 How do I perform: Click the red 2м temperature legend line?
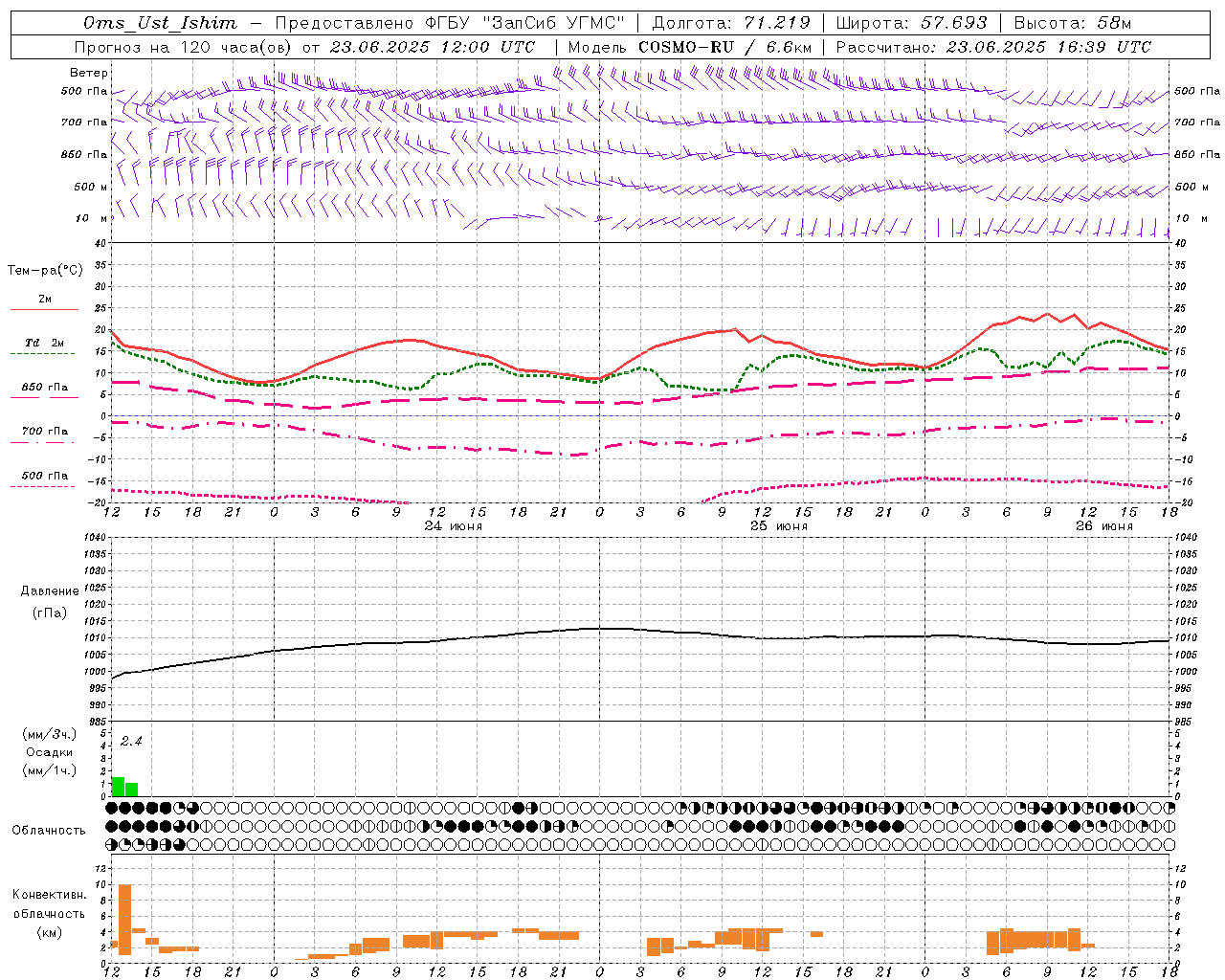point(44,309)
